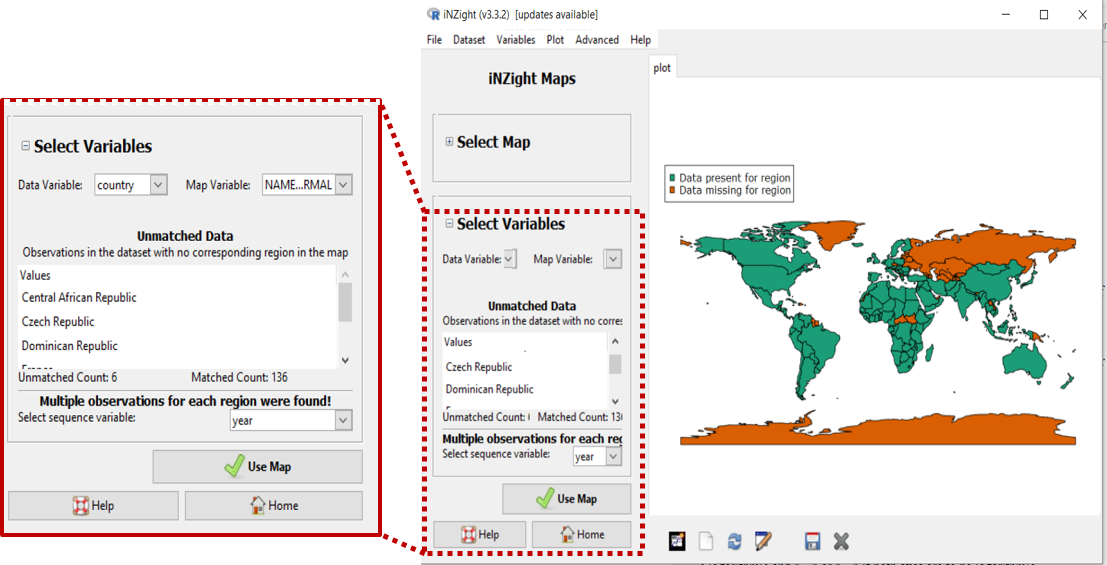Image resolution: width=1107 pixels, height=565 pixels.
Task: Click the list scrollbar down arrow in the iNZight window
Action: point(615,400)
